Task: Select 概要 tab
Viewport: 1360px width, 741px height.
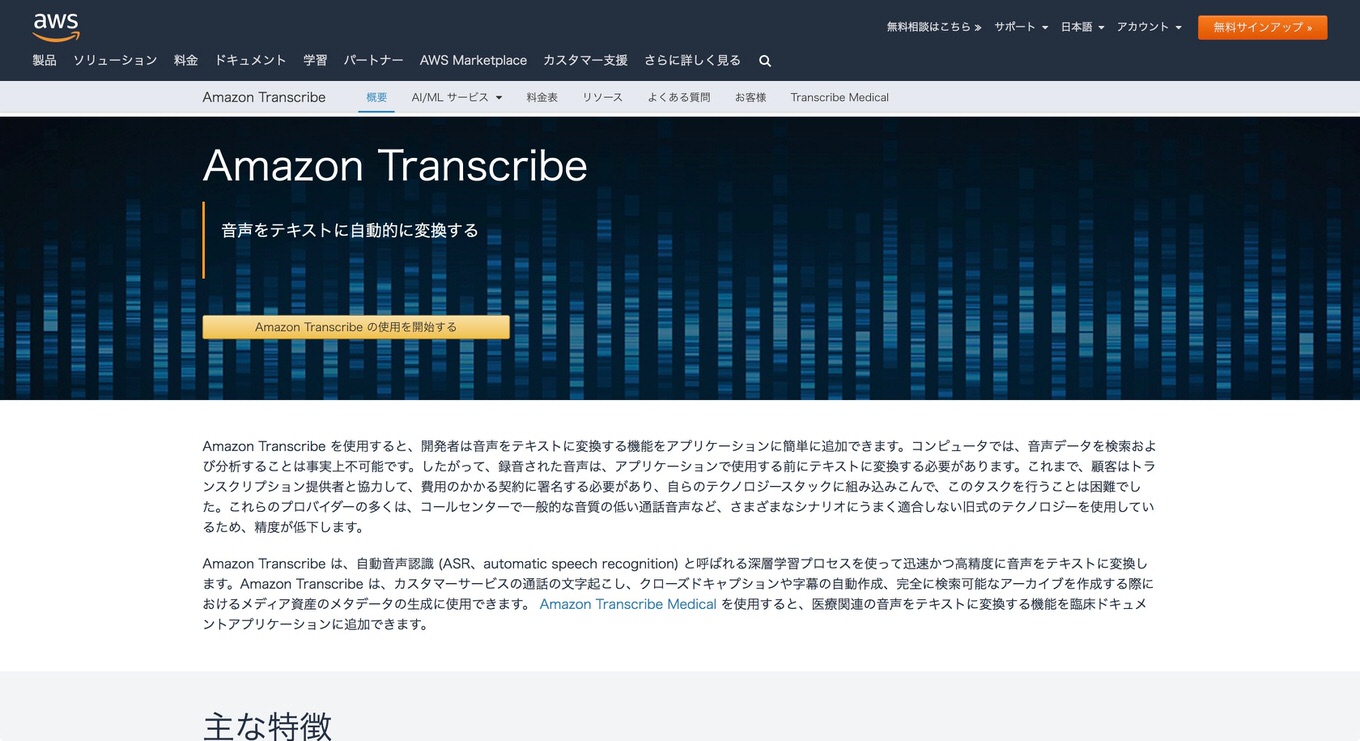Action: tap(376, 97)
